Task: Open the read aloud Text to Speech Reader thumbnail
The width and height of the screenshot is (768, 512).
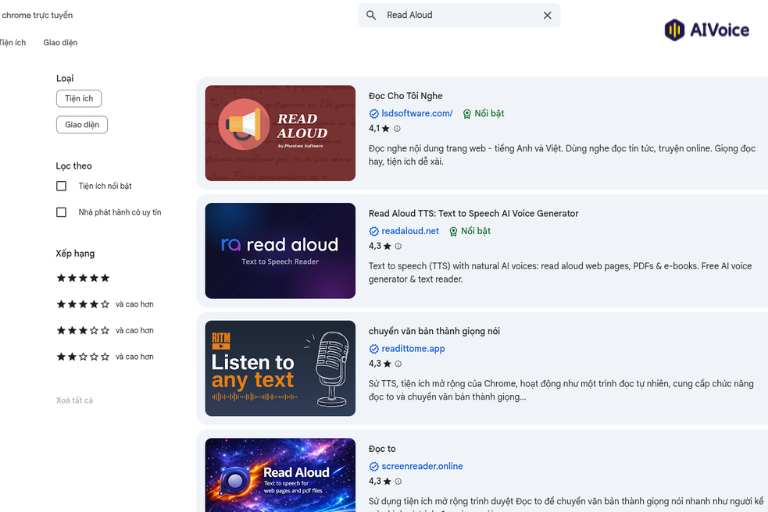Action: 280,251
